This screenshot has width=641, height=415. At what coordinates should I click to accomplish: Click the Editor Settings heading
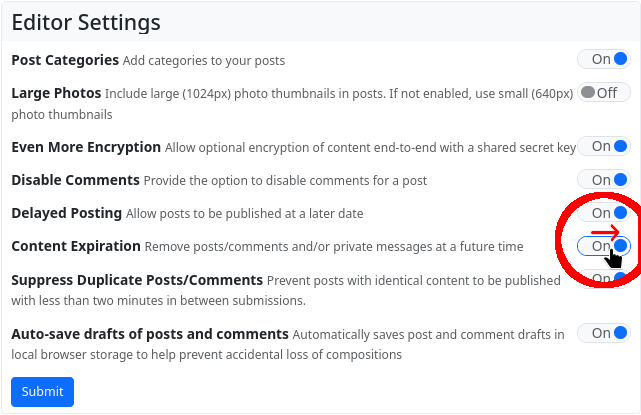(86, 22)
